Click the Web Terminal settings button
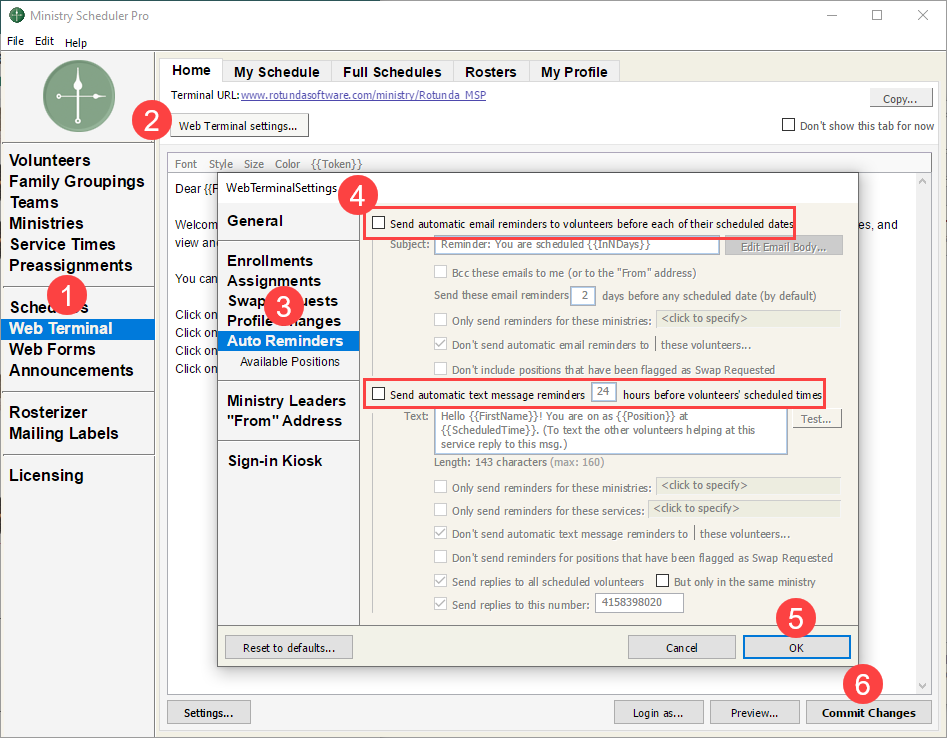The height and width of the screenshot is (738, 947). click(238, 126)
